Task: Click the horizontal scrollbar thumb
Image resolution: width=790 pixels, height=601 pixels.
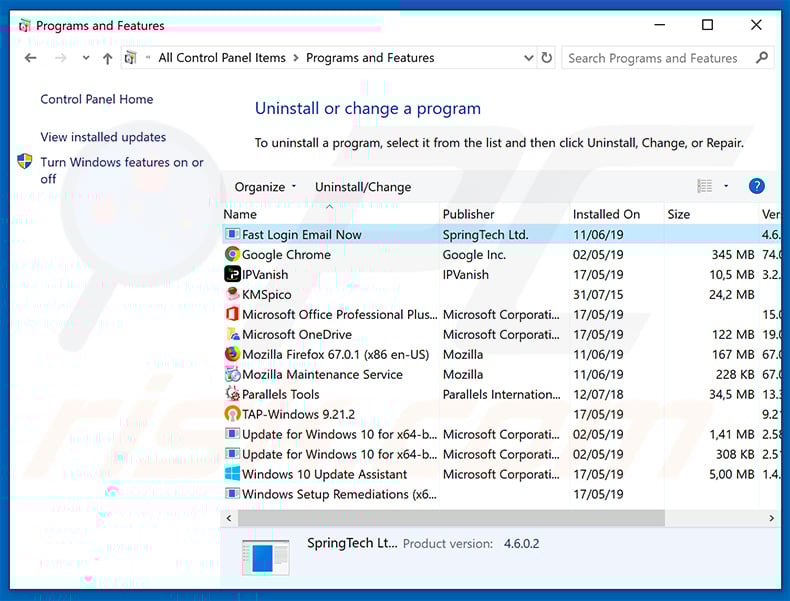Action: click(451, 518)
